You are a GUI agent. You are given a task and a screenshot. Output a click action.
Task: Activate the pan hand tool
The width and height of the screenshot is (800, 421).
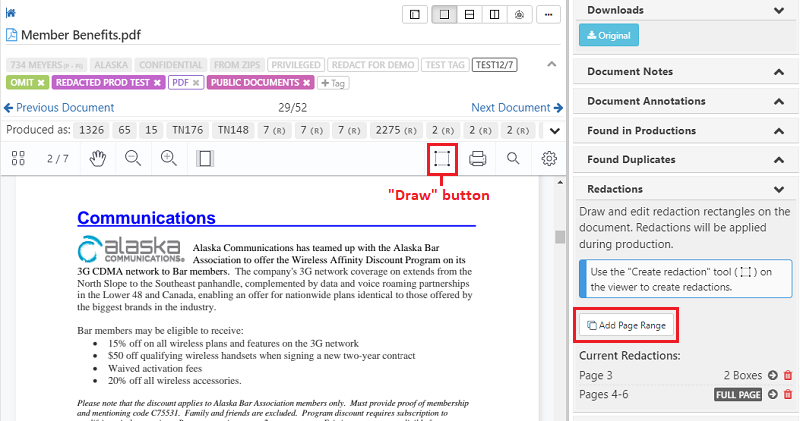click(97, 158)
